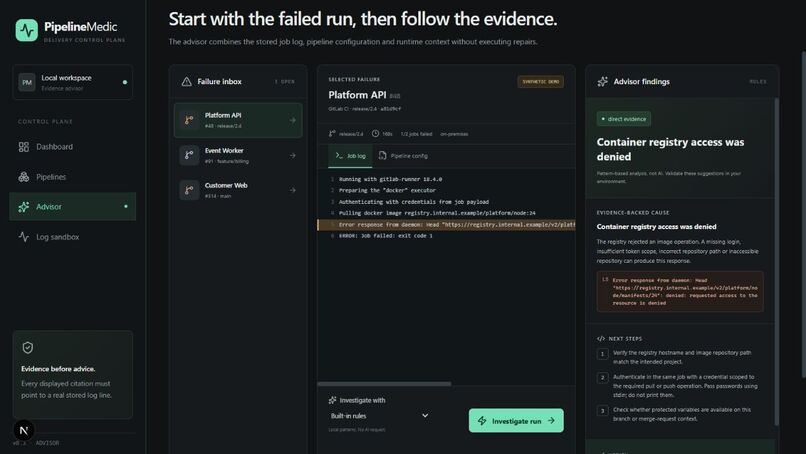The image size is (806, 454).
Task: Click the arrow on Customer Web row
Action: pyautogui.click(x=292, y=190)
